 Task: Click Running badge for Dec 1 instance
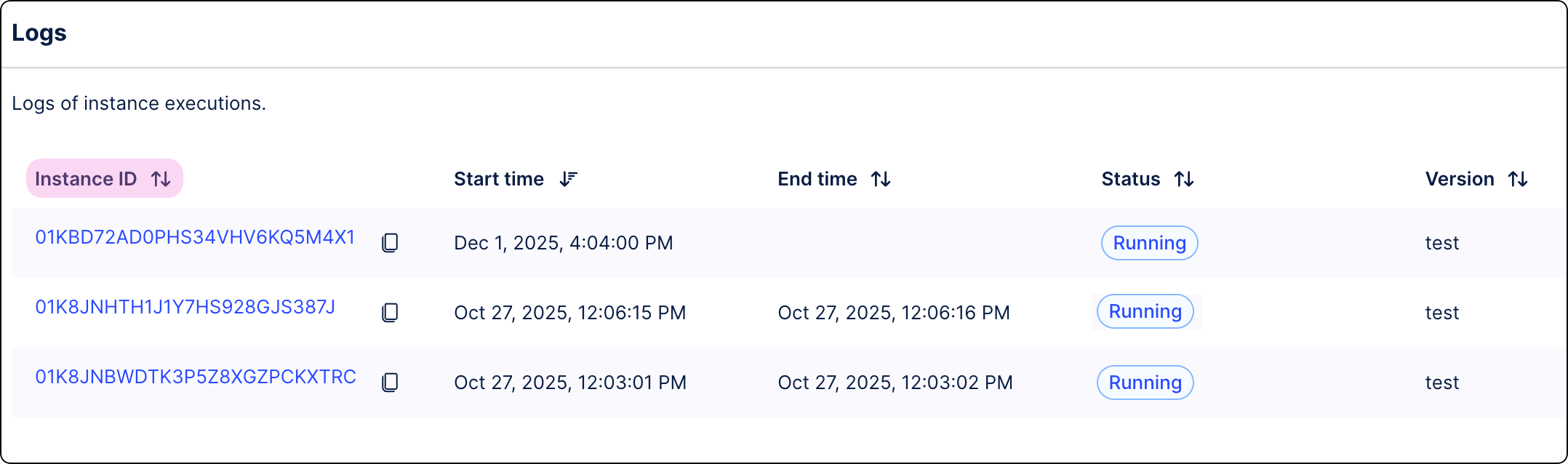(1149, 243)
